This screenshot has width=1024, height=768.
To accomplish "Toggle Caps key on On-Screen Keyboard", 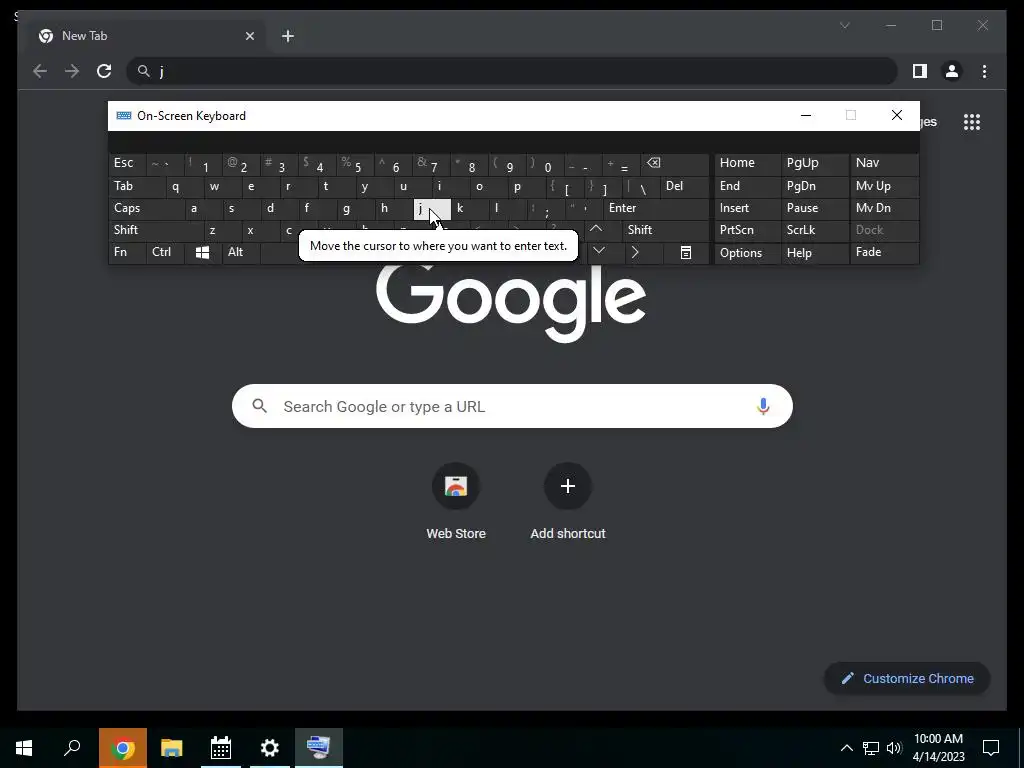I will (146, 208).
